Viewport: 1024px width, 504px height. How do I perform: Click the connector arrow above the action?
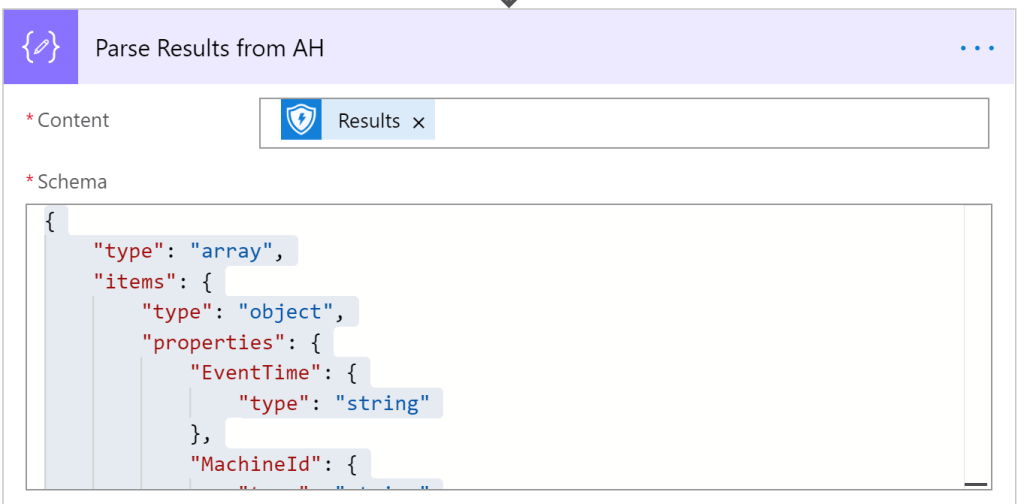[x=509, y=4]
